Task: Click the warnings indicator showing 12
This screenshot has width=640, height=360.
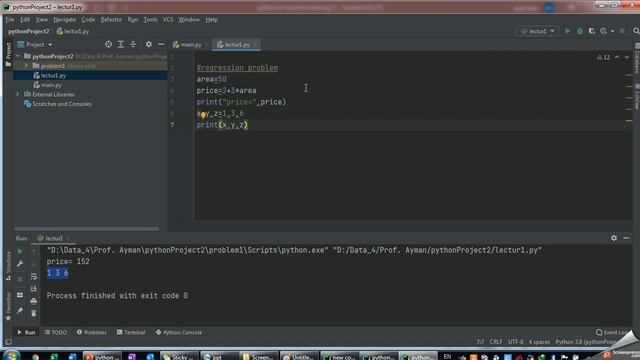Action: click(x=604, y=58)
